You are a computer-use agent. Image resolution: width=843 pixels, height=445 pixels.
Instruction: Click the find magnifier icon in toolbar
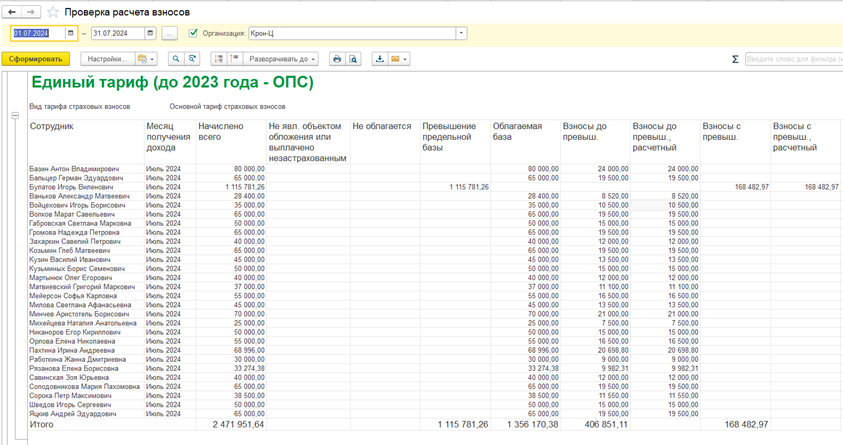(176, 59)
